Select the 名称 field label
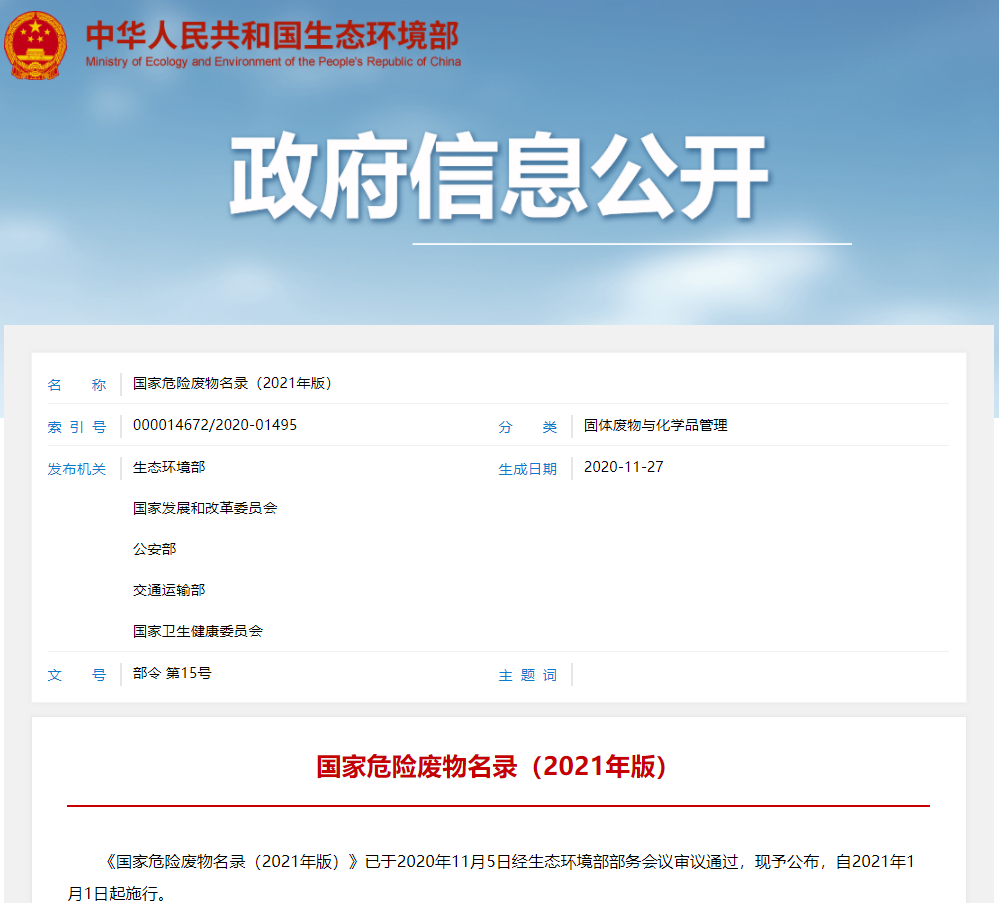 coord(77,385)
